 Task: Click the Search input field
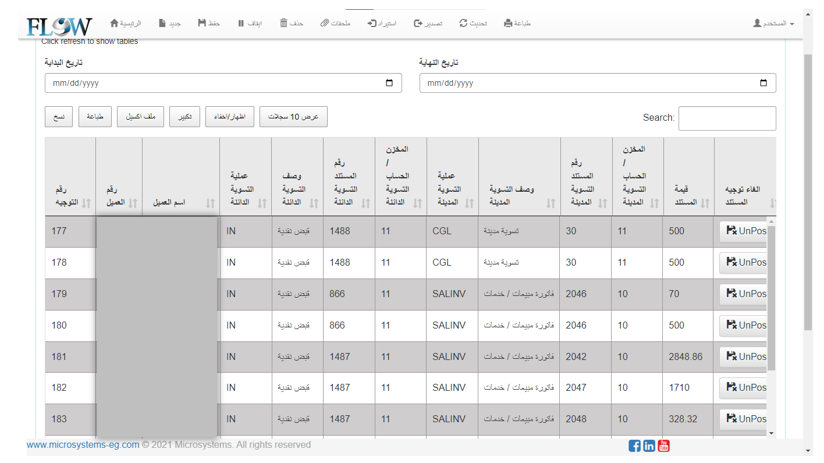coord(726,118)
